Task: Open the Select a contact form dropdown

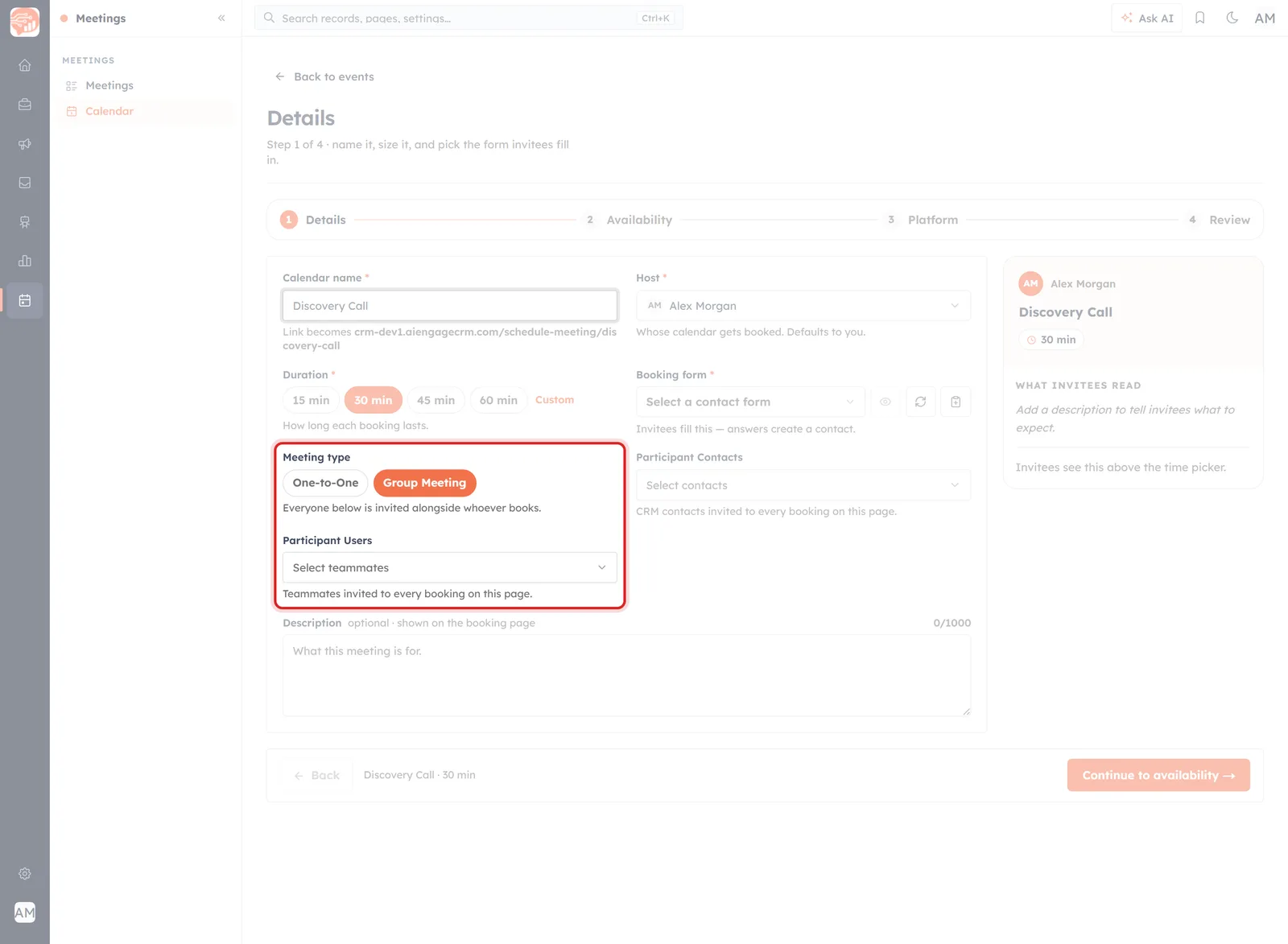Action: point(750,402)
